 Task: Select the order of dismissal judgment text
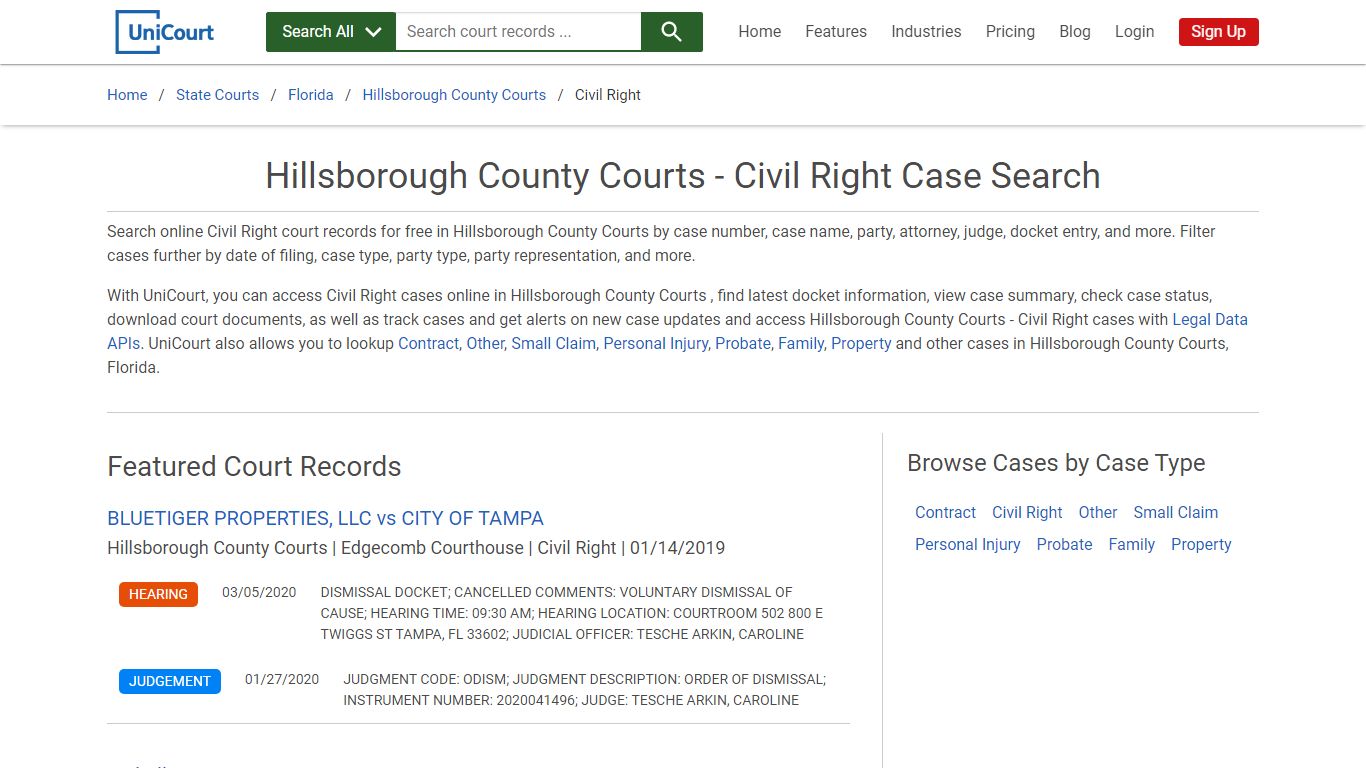(584, 690)
